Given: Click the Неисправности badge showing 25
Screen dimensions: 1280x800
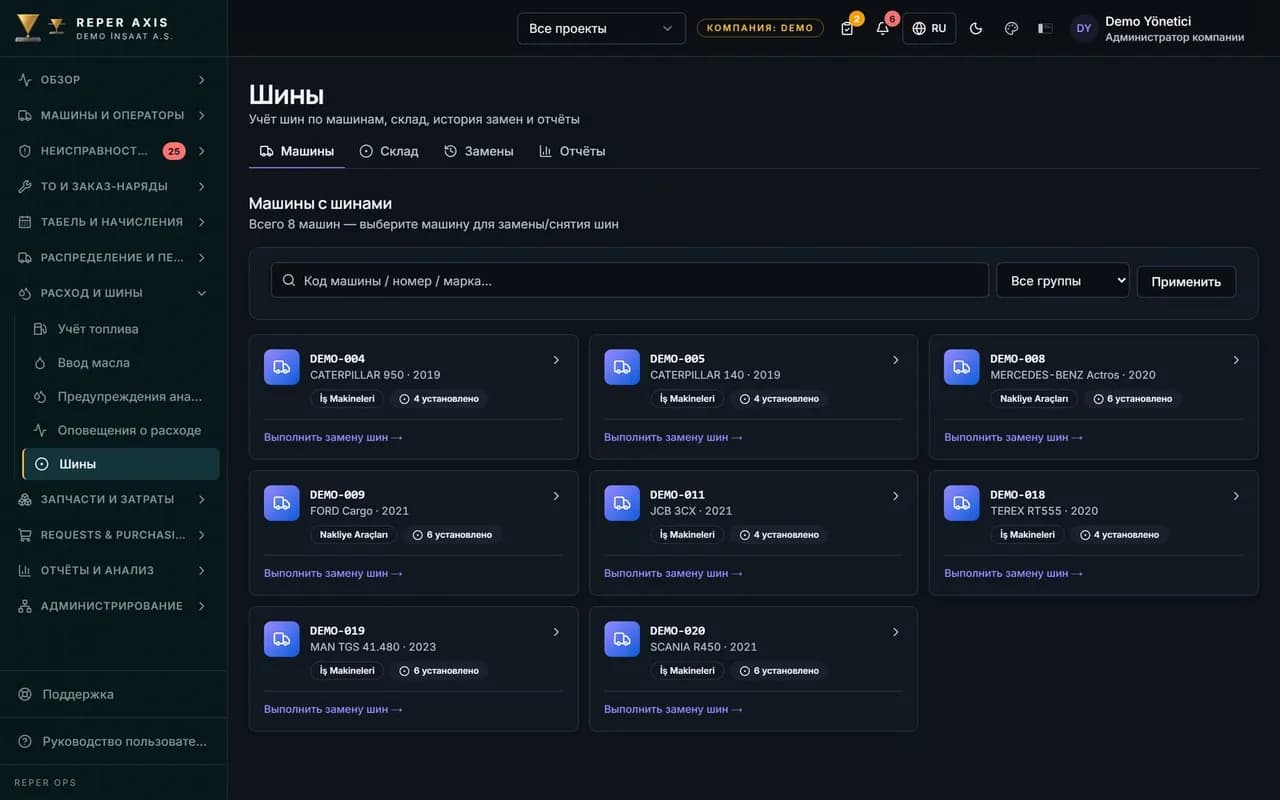Looking at the screenshot, I should 174,151.
